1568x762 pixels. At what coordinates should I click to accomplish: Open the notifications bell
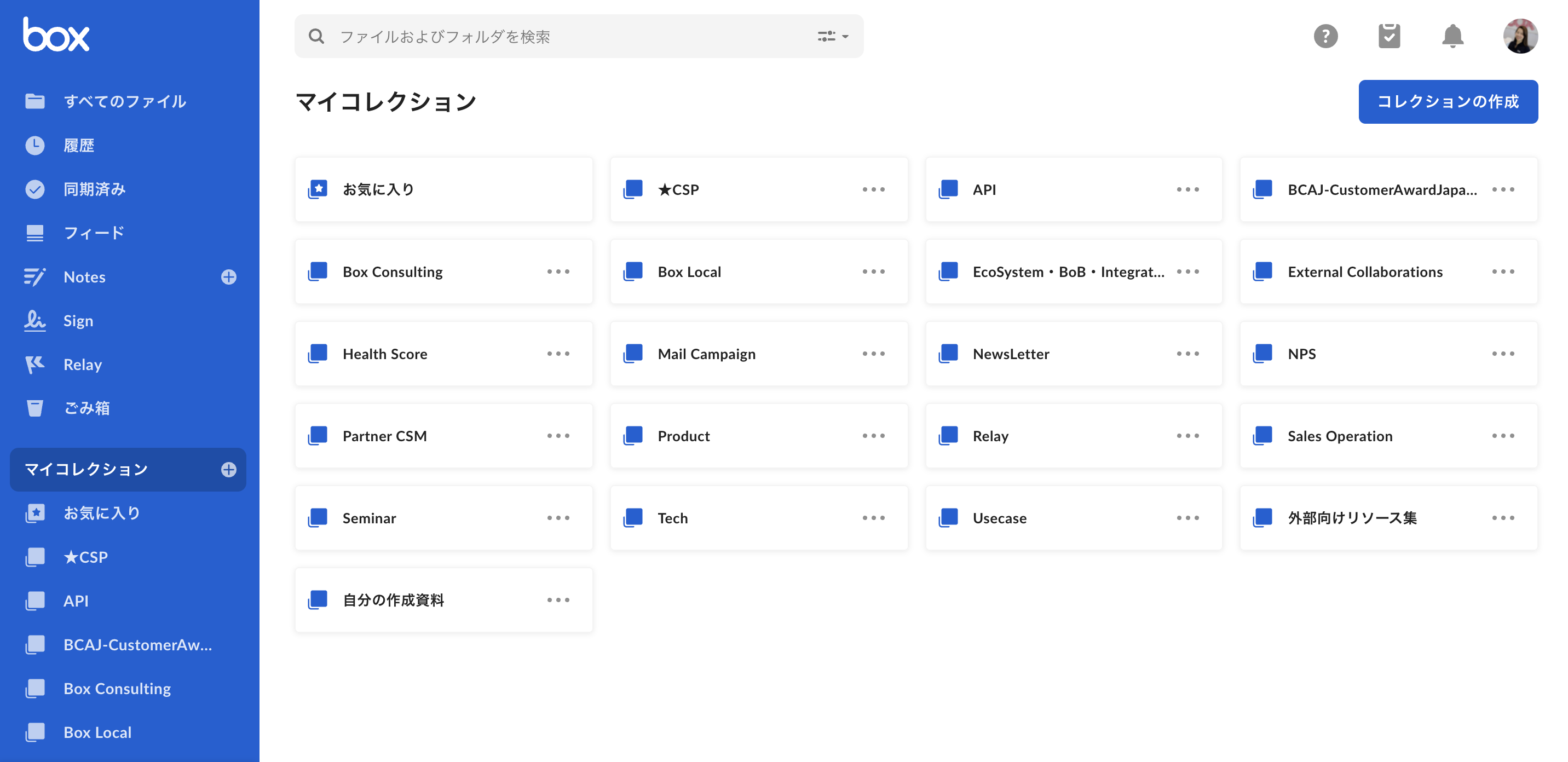1452,37
